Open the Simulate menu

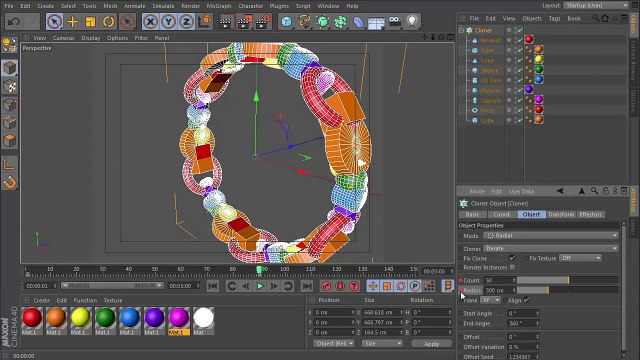[163, 6]
